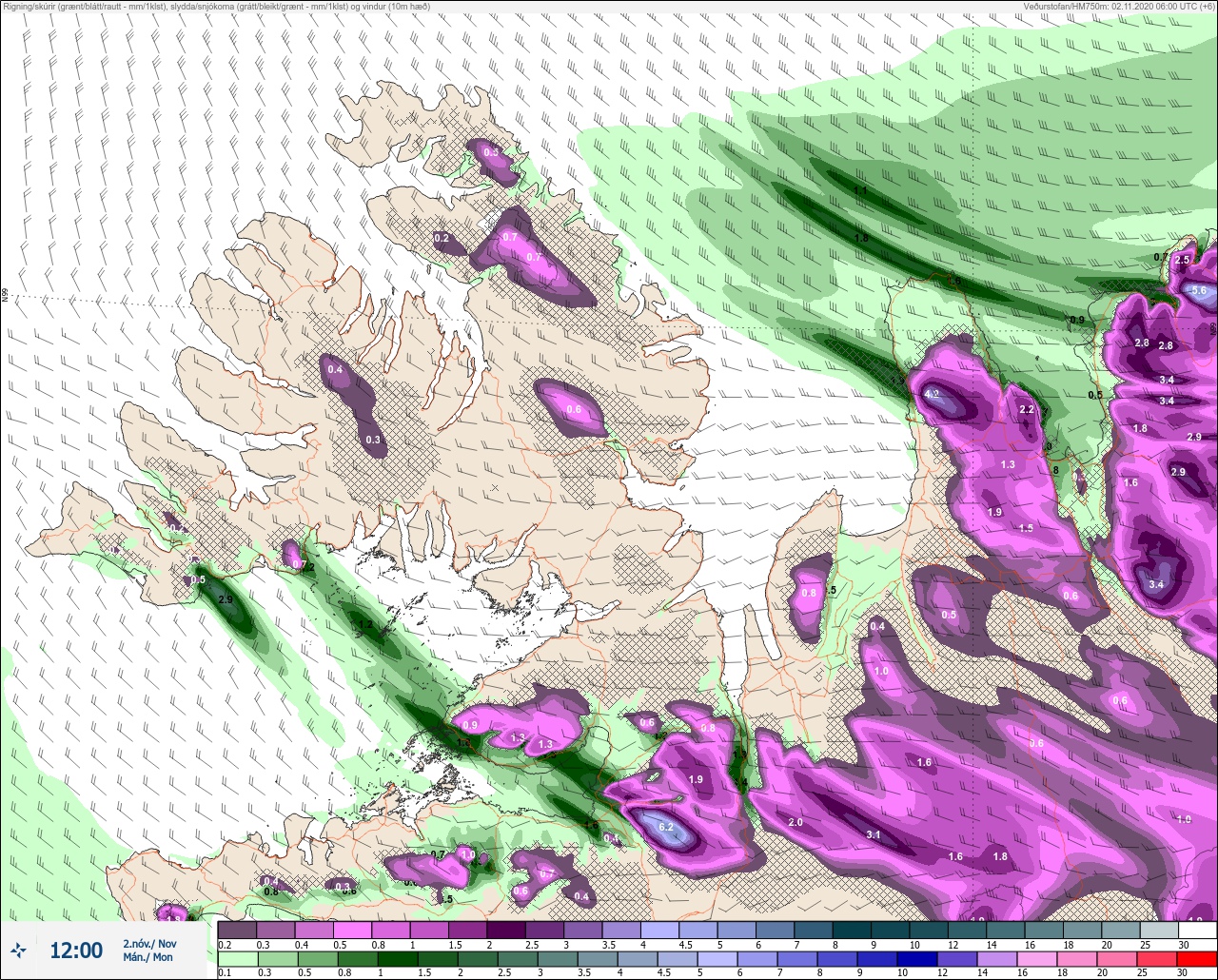The width and height of the screenshot is (1218, 980).
Task: Click the 6.2 precipitation value on the map
Action: coord(666,827)
